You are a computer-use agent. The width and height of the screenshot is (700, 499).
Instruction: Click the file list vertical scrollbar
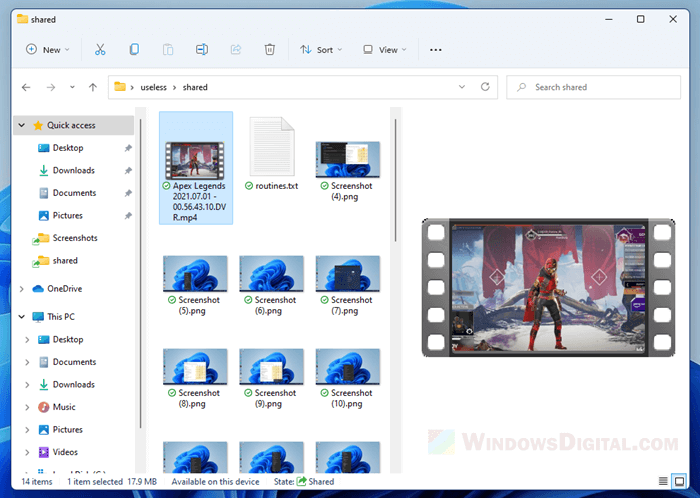click(396, 180)
